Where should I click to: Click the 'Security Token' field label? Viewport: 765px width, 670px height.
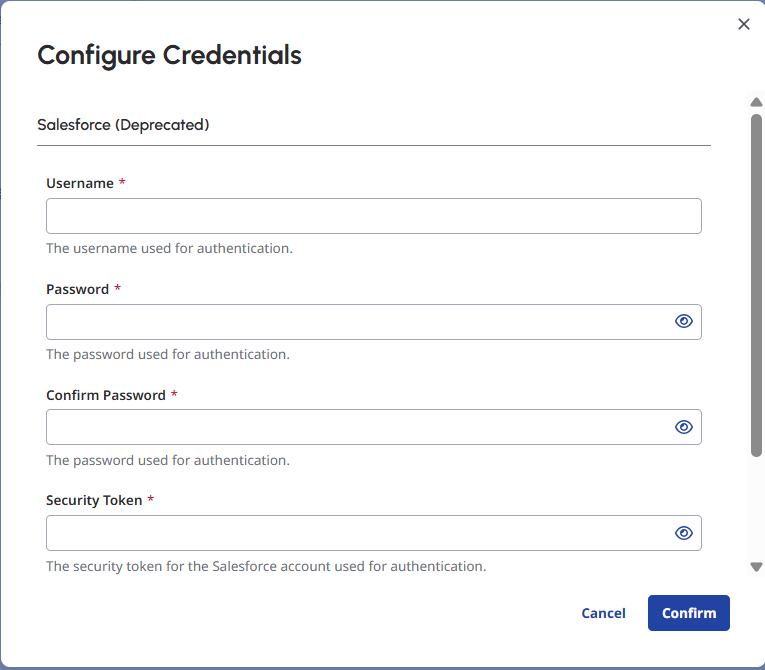coord(94,501)
